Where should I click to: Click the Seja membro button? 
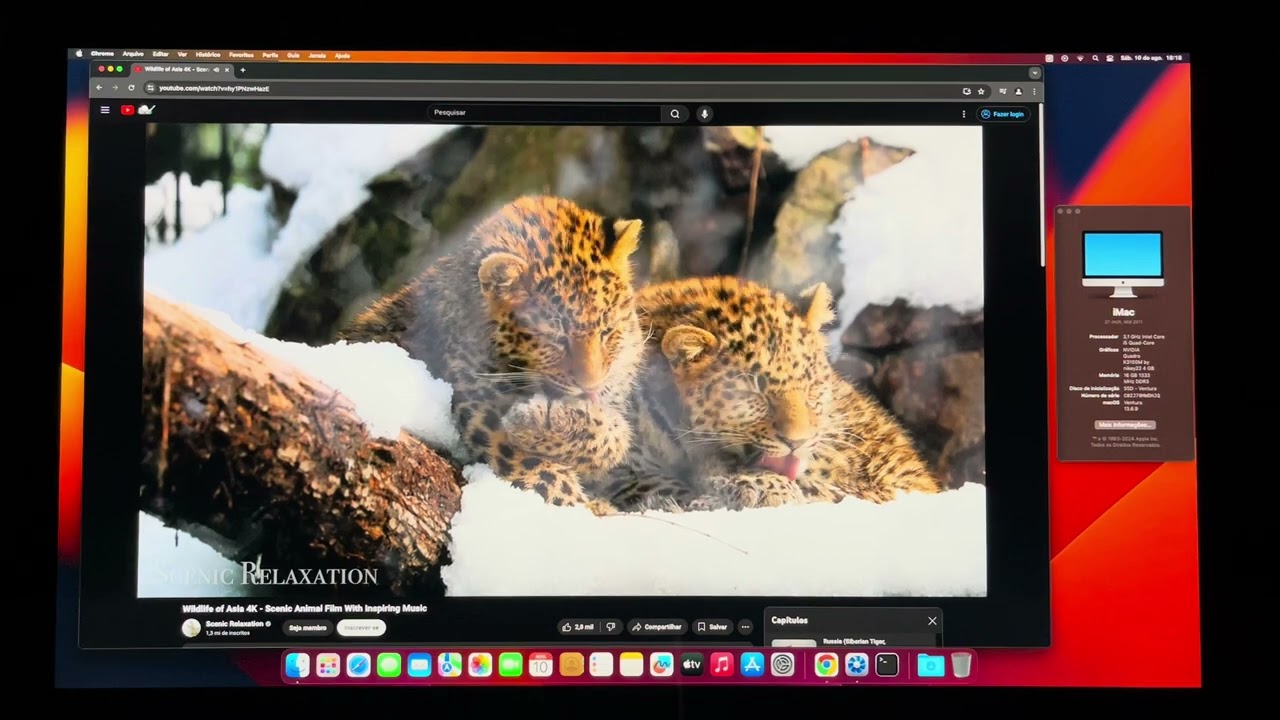(308, 628)
